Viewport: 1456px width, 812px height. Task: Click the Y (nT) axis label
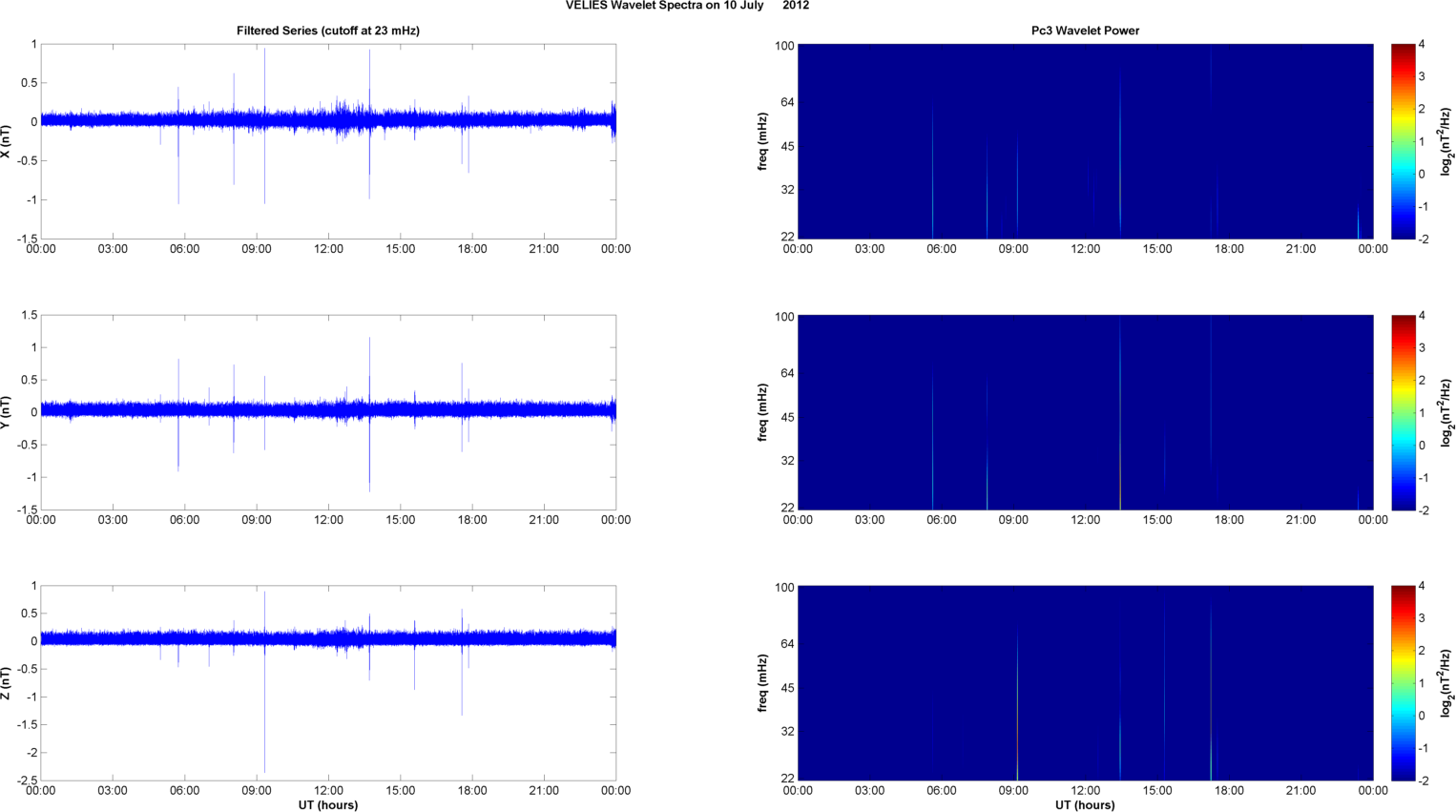coord(6,412)
